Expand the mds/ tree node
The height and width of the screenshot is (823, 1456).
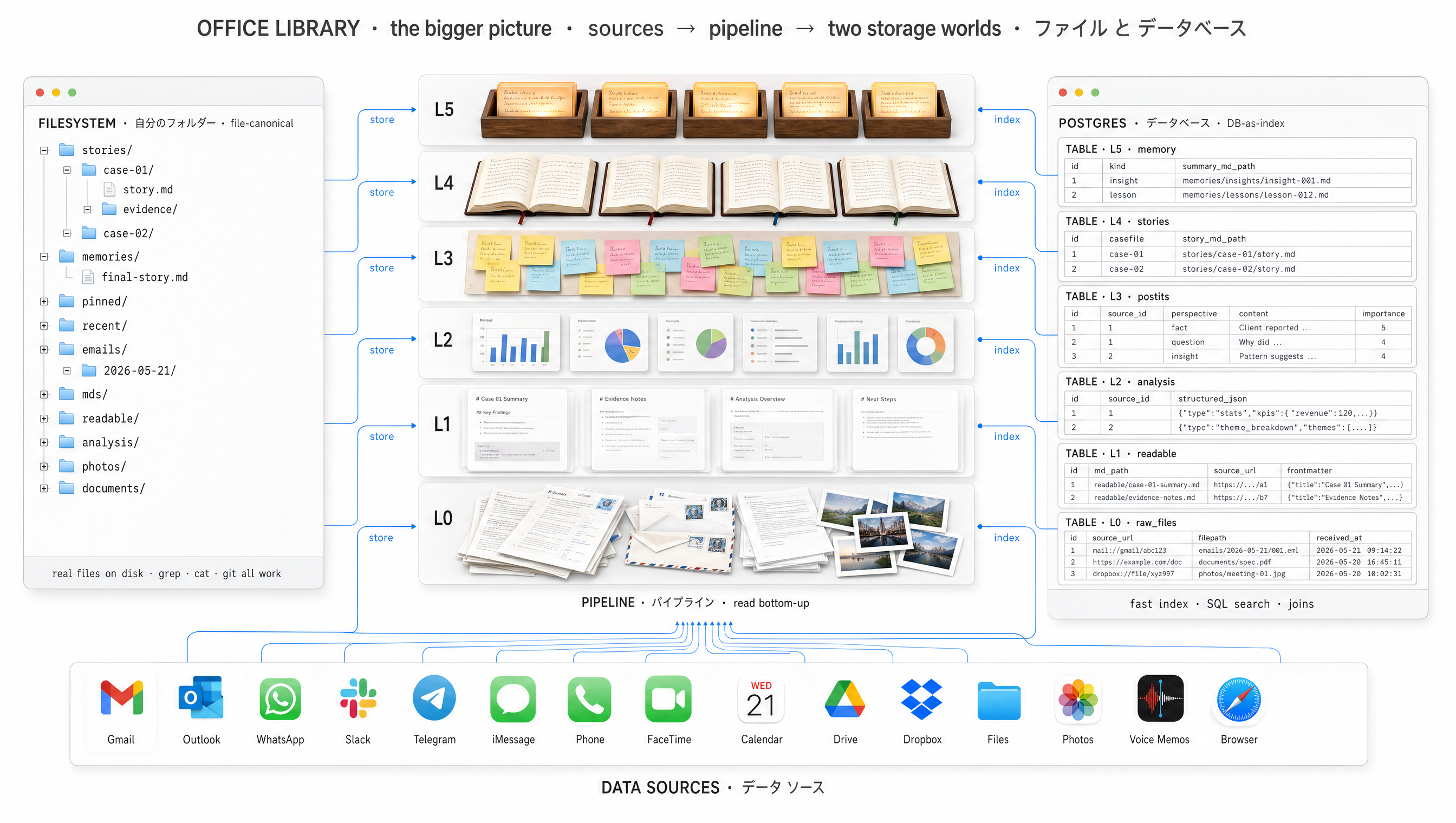[44, 395]
